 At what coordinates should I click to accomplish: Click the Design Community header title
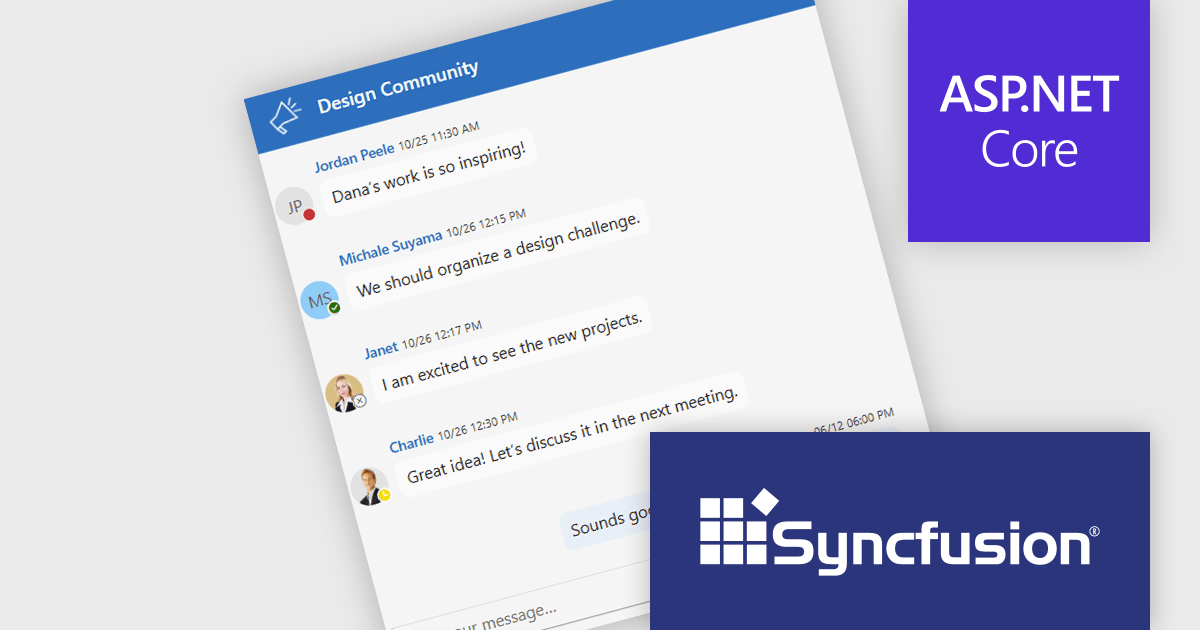click(x=398, y=85)
